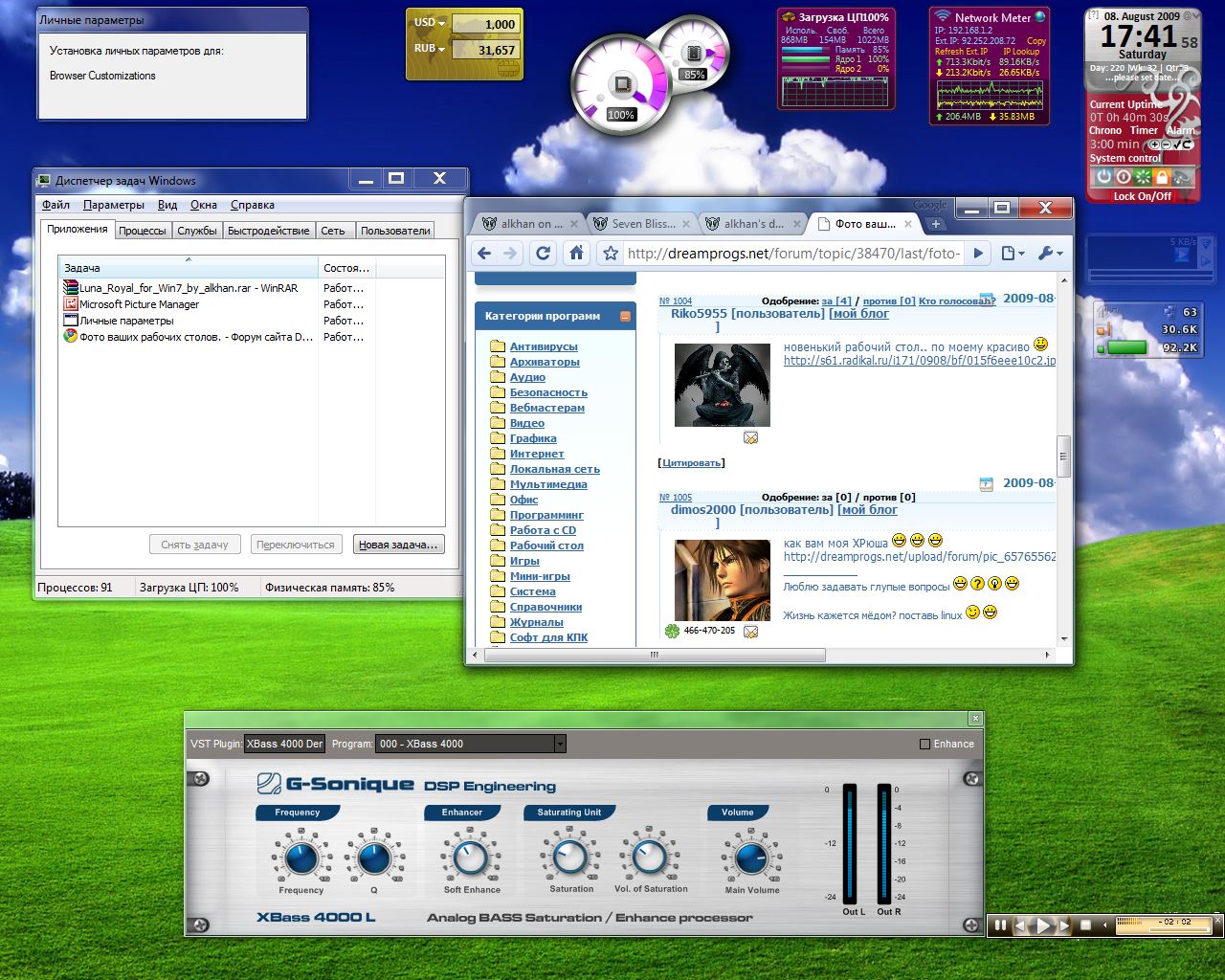Click the Saturation knob
Viewport: 1225px width, 980px height.
tap(571, 857)
